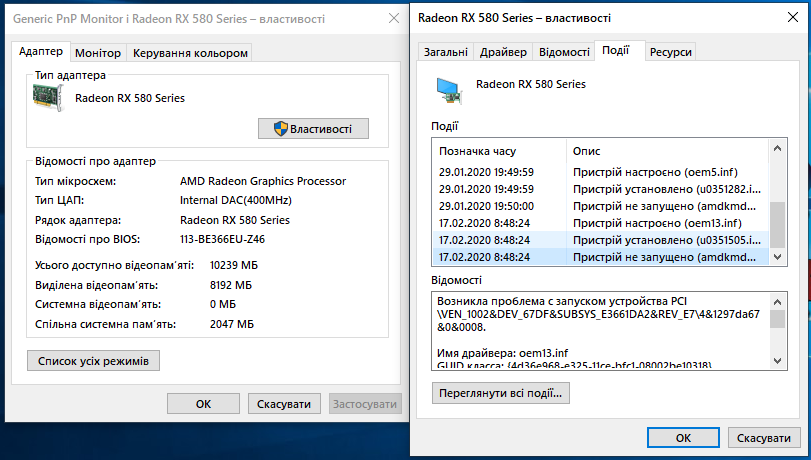Viewport: 811px width, 460px height.
Task: Click the Опис column header
Action: click(668, 151)
